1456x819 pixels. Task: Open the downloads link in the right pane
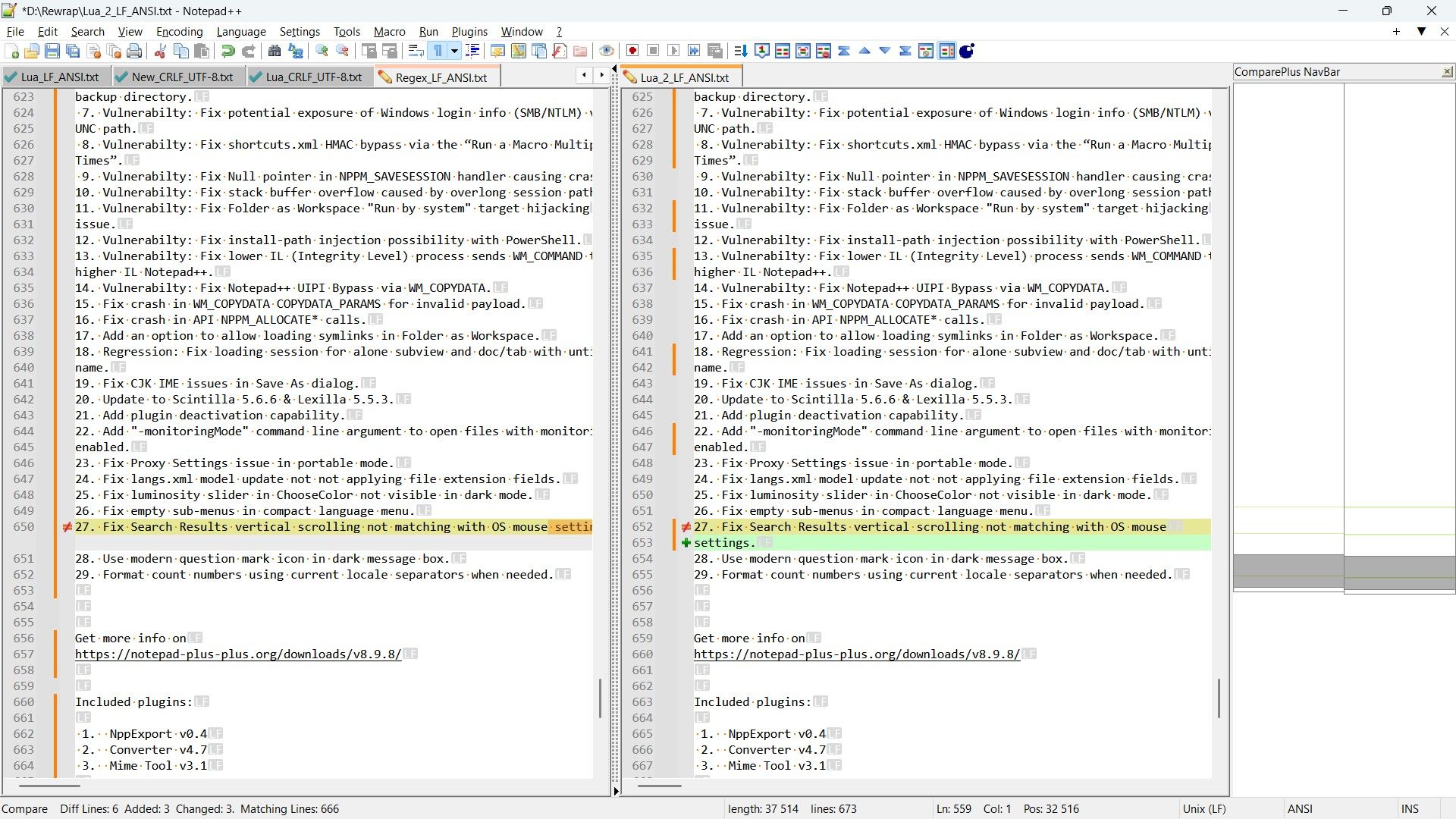[x=857, y=654]
